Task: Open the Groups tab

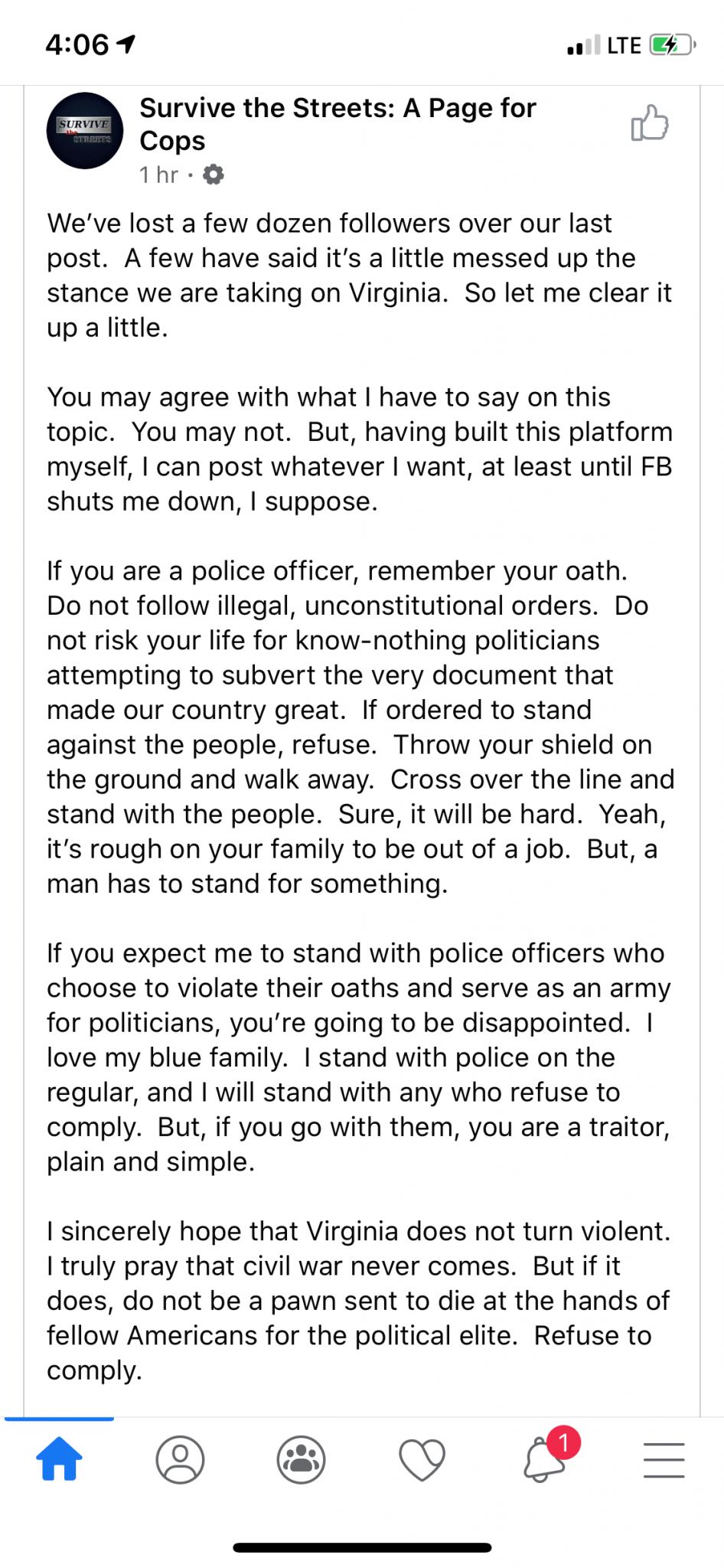Action: [x=301, y=1459]
